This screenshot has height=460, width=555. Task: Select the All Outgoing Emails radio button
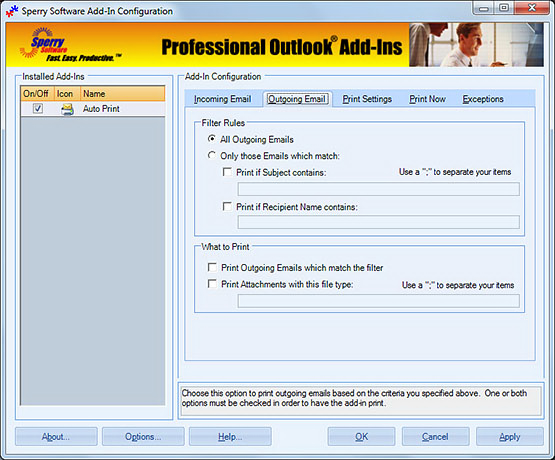coord(212,139)
